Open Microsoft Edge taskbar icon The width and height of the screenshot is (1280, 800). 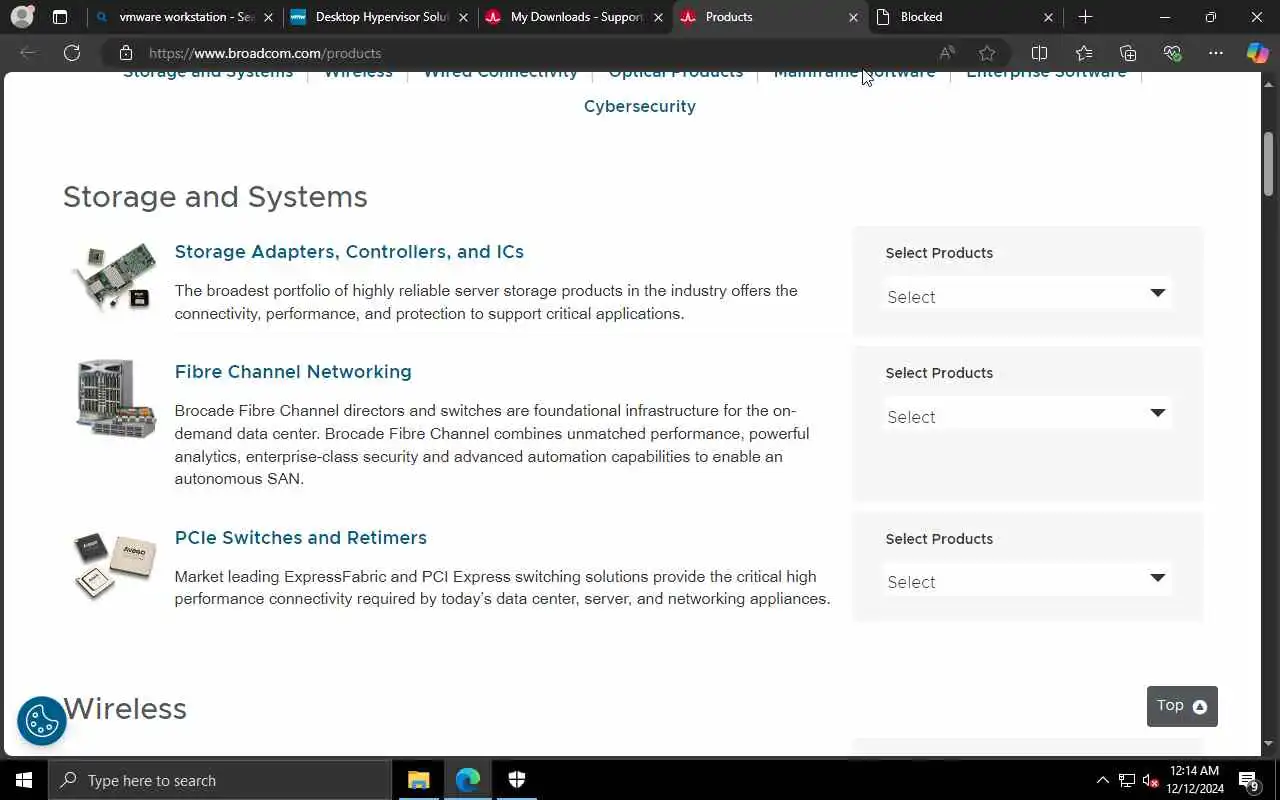pyautogui.click(x=467, y=780)
